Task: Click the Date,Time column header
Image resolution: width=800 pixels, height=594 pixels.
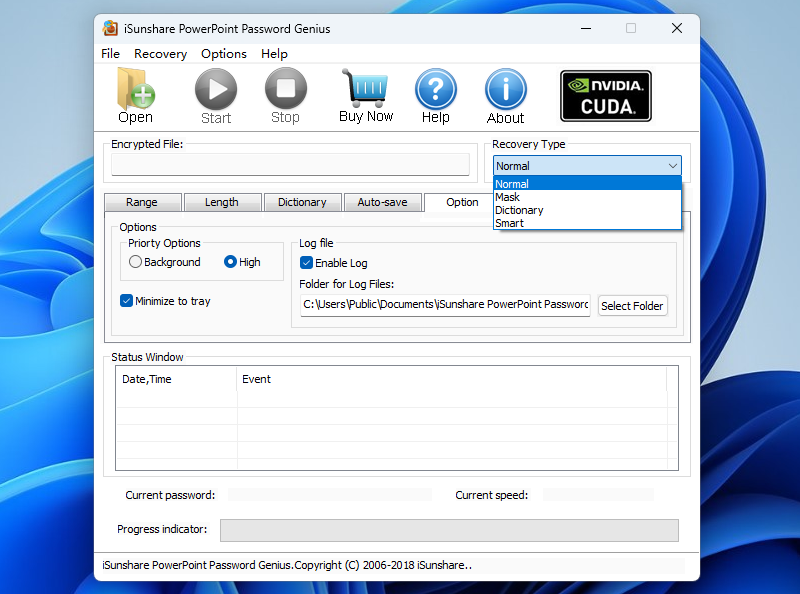Action: pos(176,379)
